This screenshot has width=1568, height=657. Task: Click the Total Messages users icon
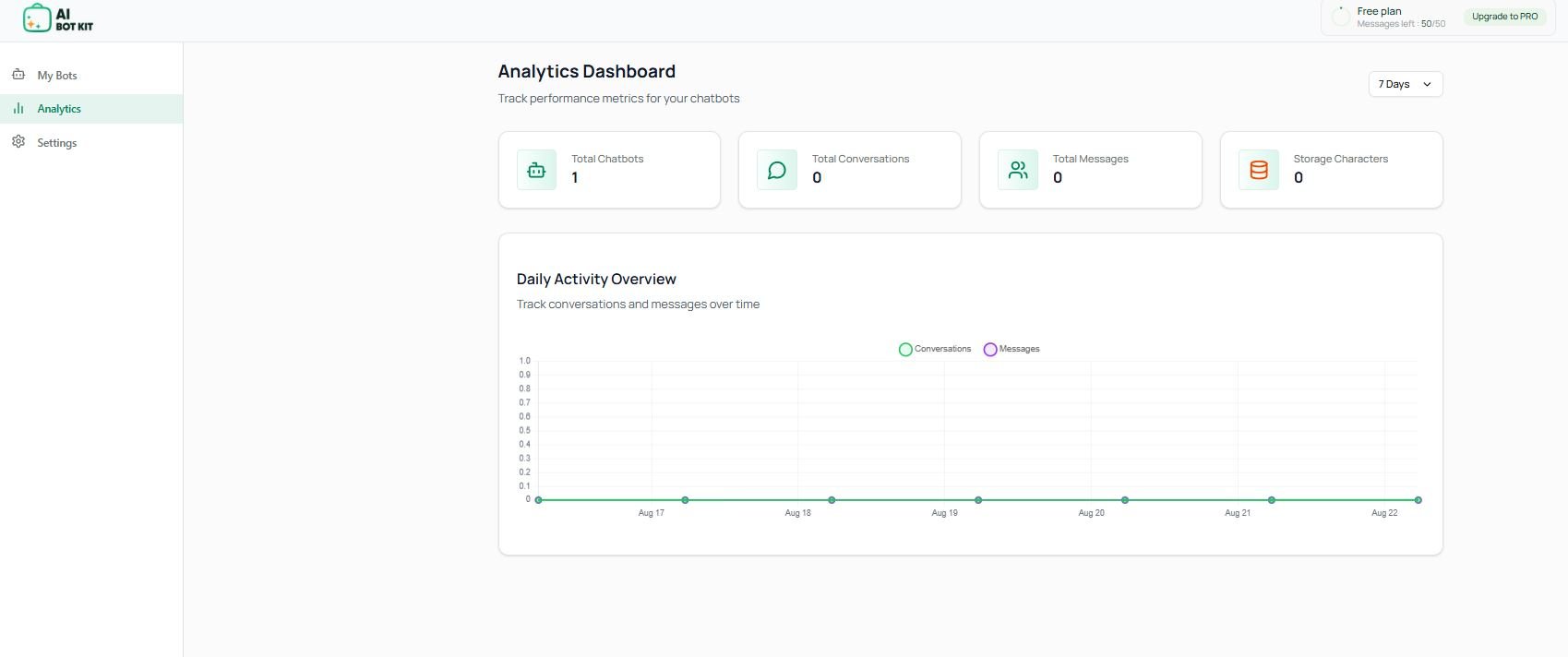tap(1018, 170)
